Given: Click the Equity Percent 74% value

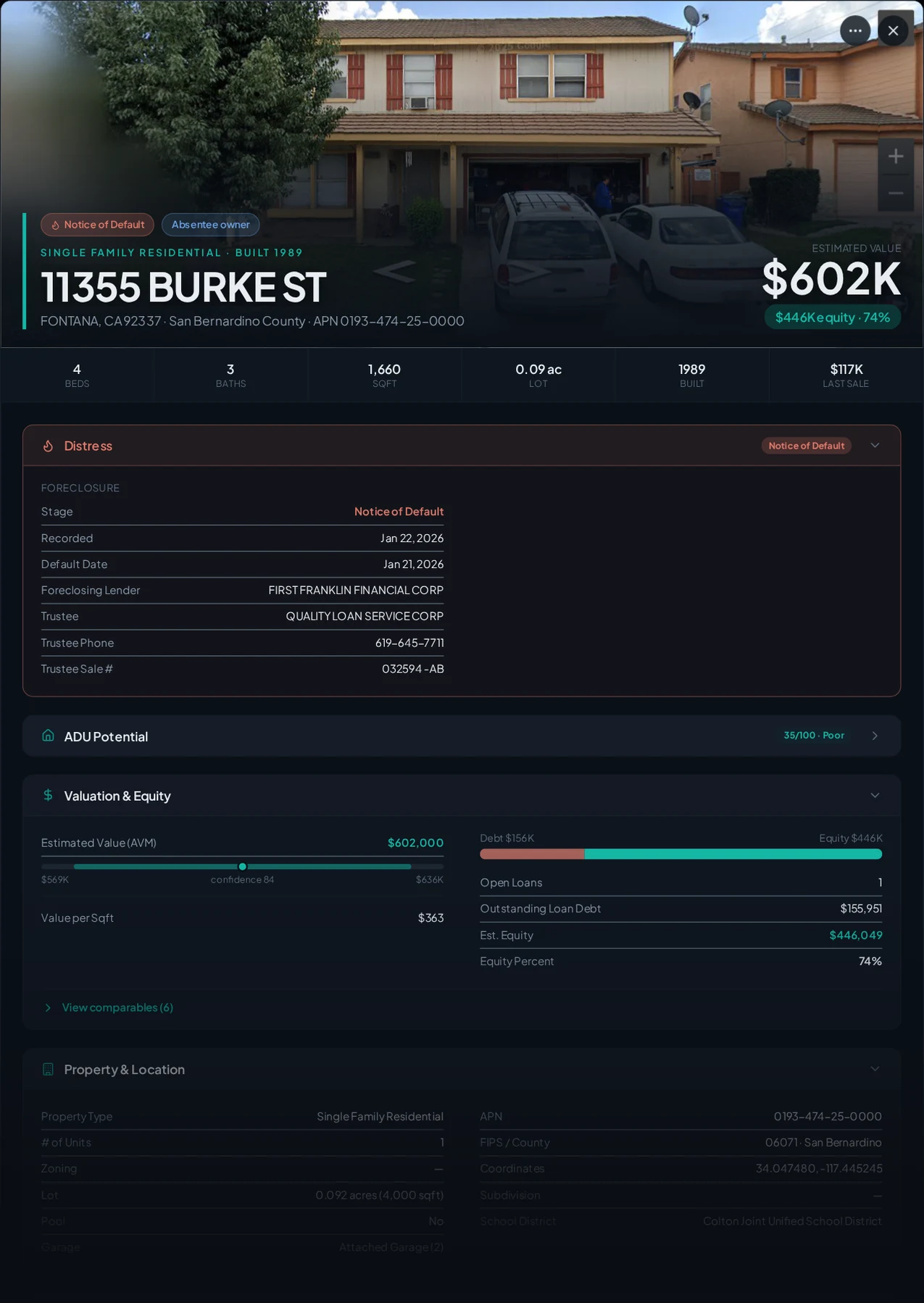Looking at the screenshot, I should click(x=870, y=962).
